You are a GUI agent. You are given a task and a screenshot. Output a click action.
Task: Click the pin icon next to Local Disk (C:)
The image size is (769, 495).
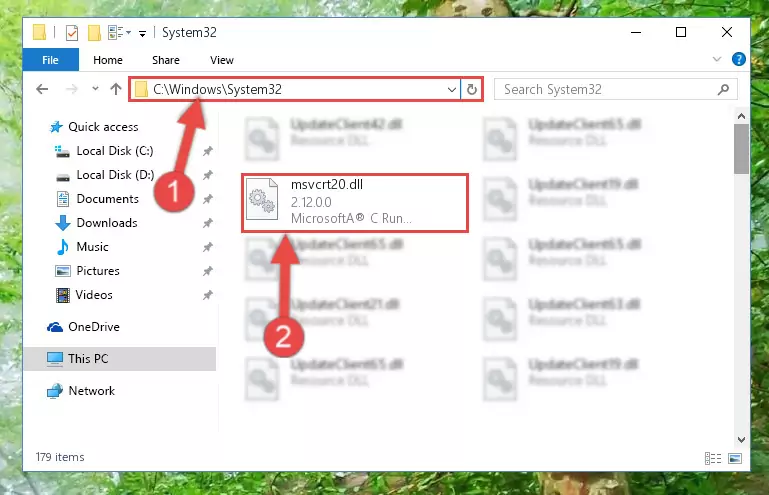[208, 151]
